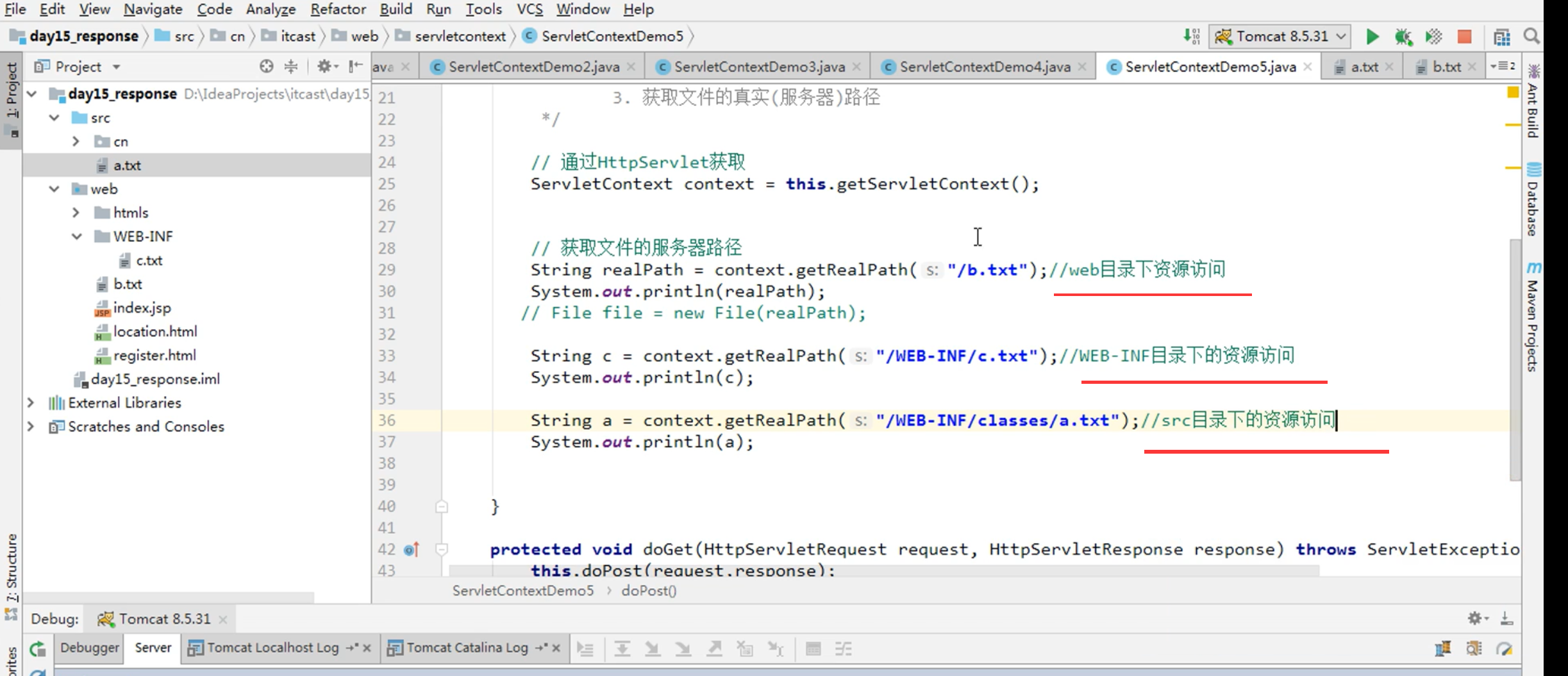This screenshot has height=676, width=1568.
Task: Hide the Debug tool window
Action: [x=1507, y=618]
